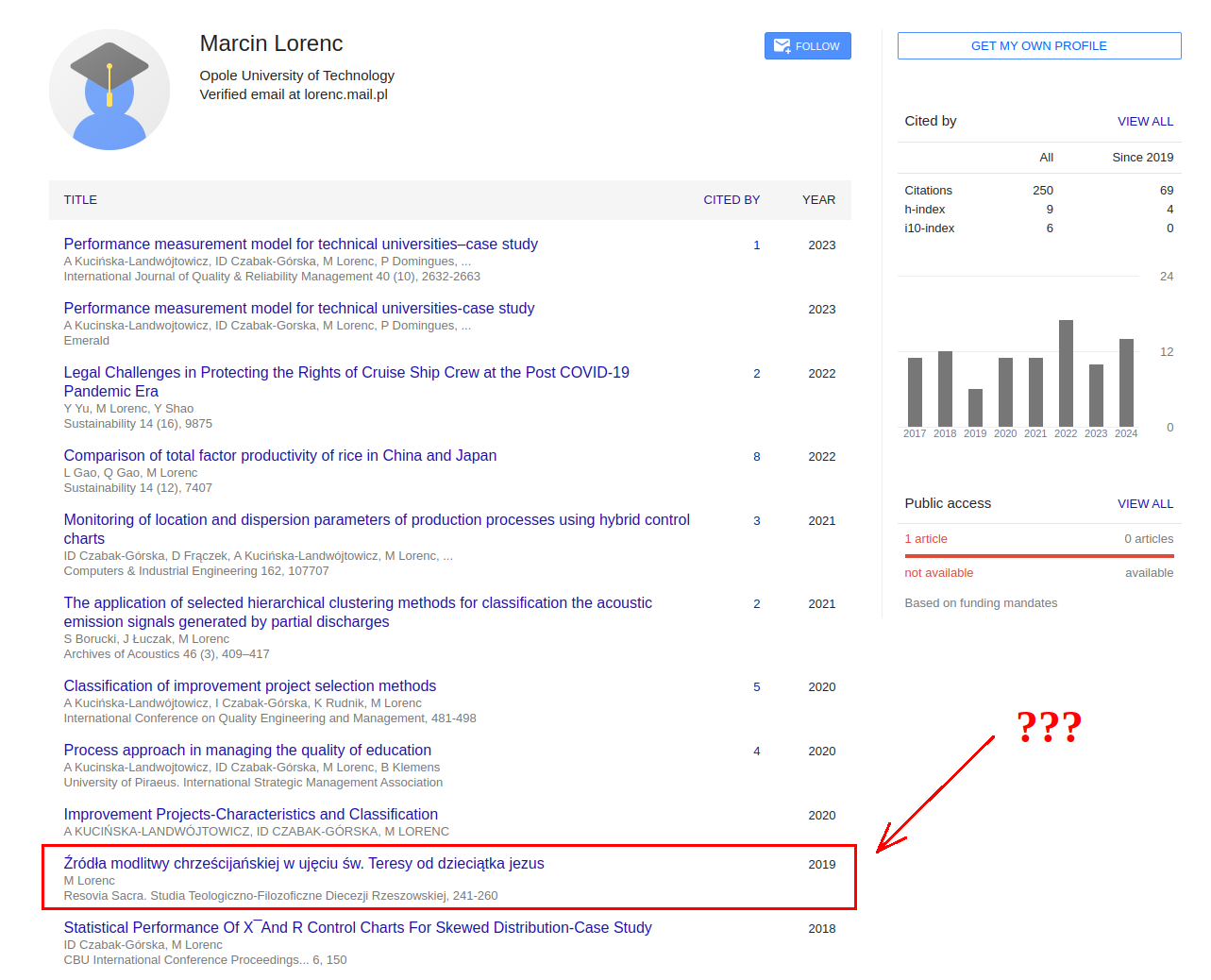Open View All in Public access section
The height and width of the screenshot is (980, 1211).
pos(1144,504)
